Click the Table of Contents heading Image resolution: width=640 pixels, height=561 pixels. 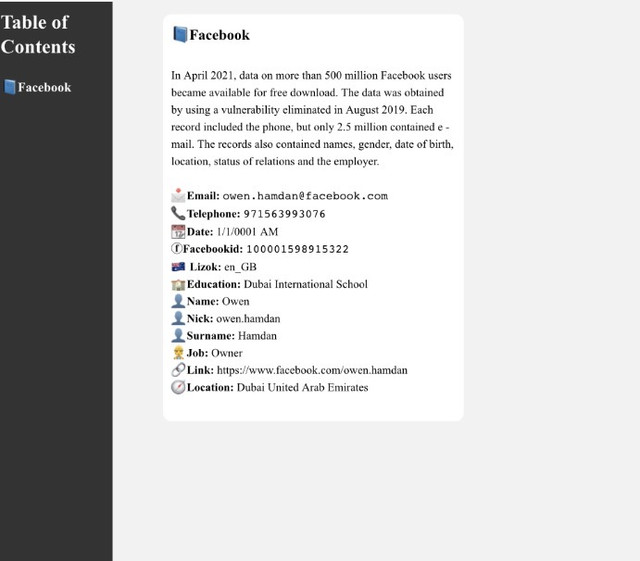(x=38, y=35)
